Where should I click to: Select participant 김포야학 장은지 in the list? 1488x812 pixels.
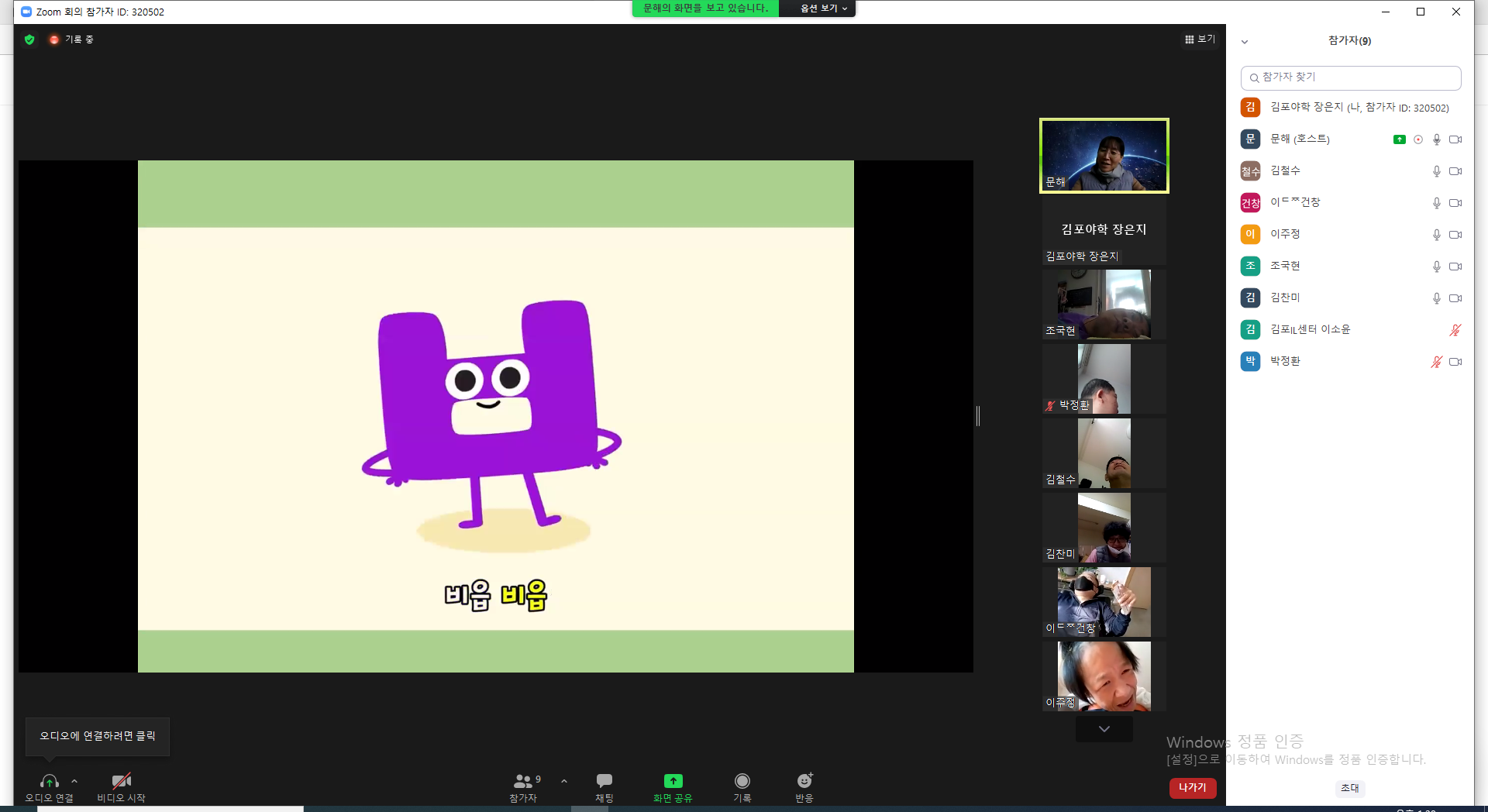[1351, 108]
